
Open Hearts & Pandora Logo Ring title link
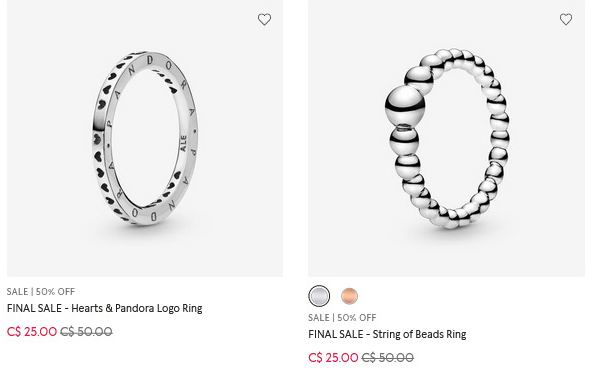tap(105, 308)
